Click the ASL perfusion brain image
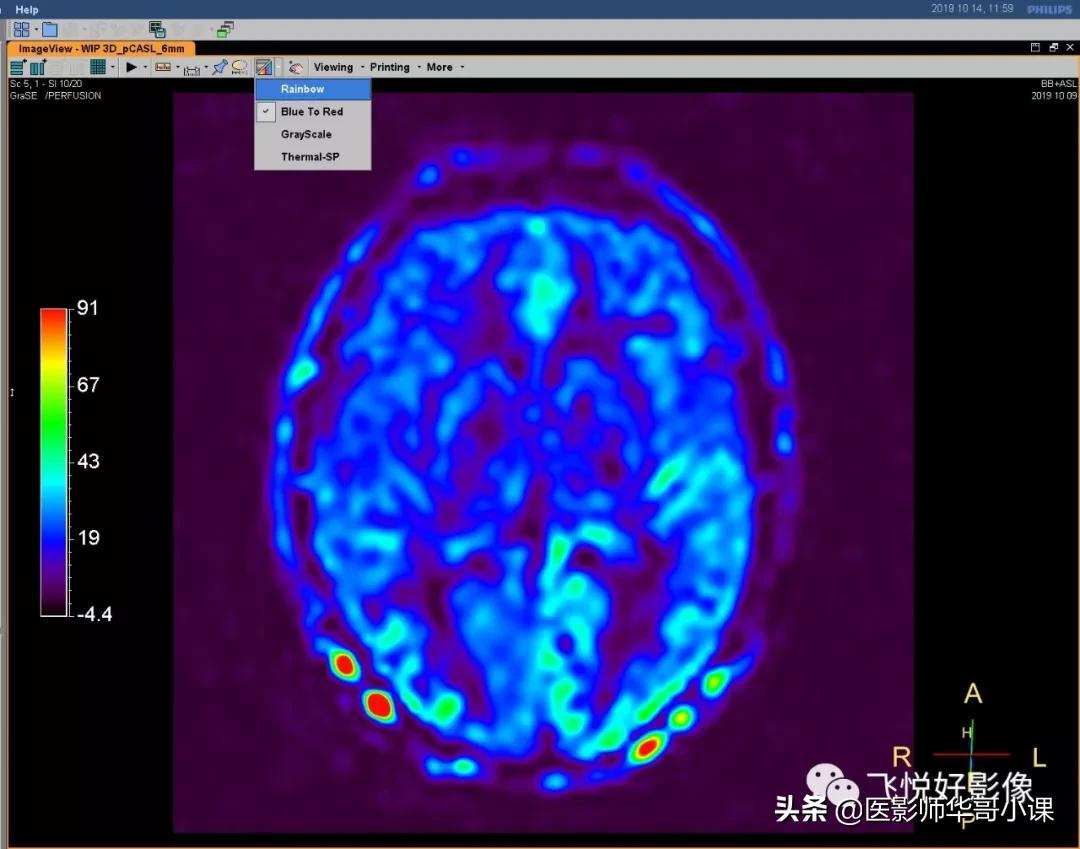The width and height of the screenshot is (1080, 849). pyautogui.click(x=543, y=463)
